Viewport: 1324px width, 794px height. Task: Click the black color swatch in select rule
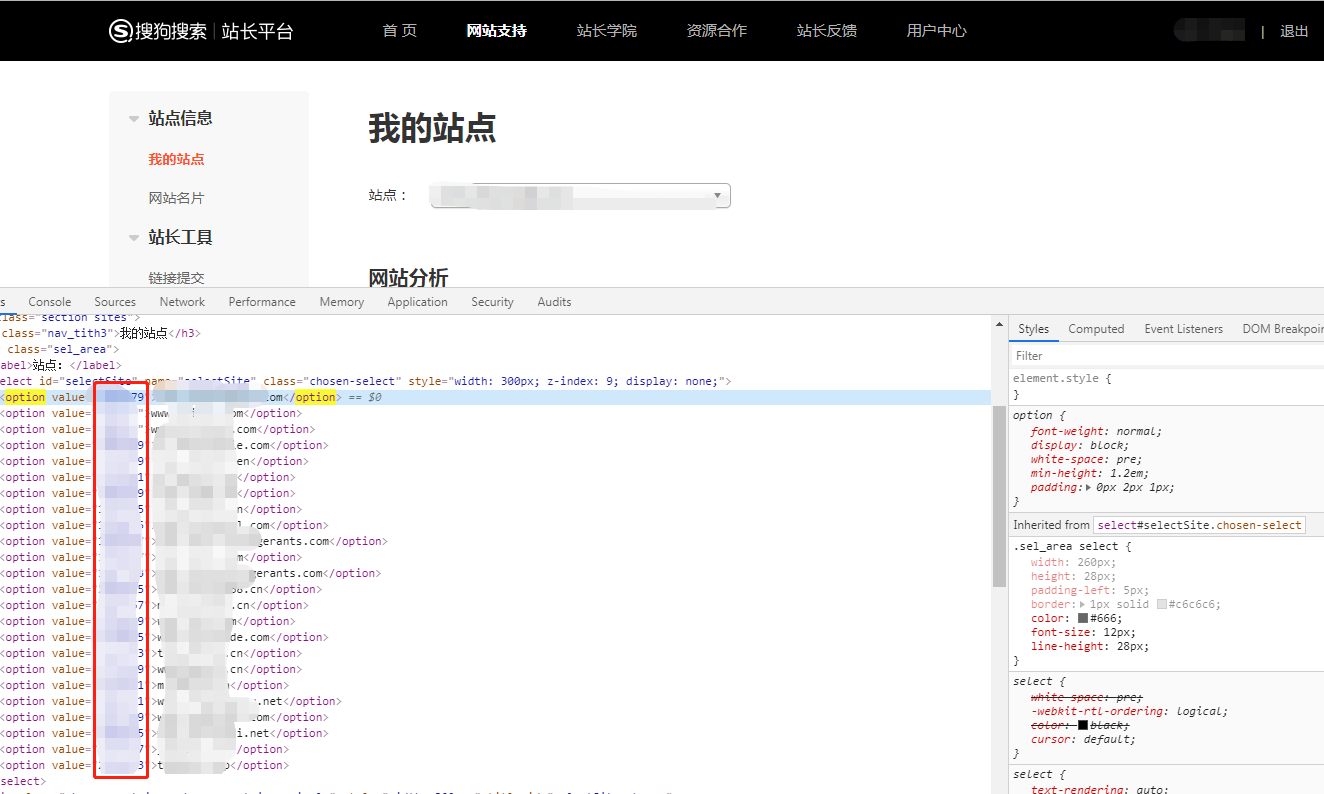(x=1083, y=725)
